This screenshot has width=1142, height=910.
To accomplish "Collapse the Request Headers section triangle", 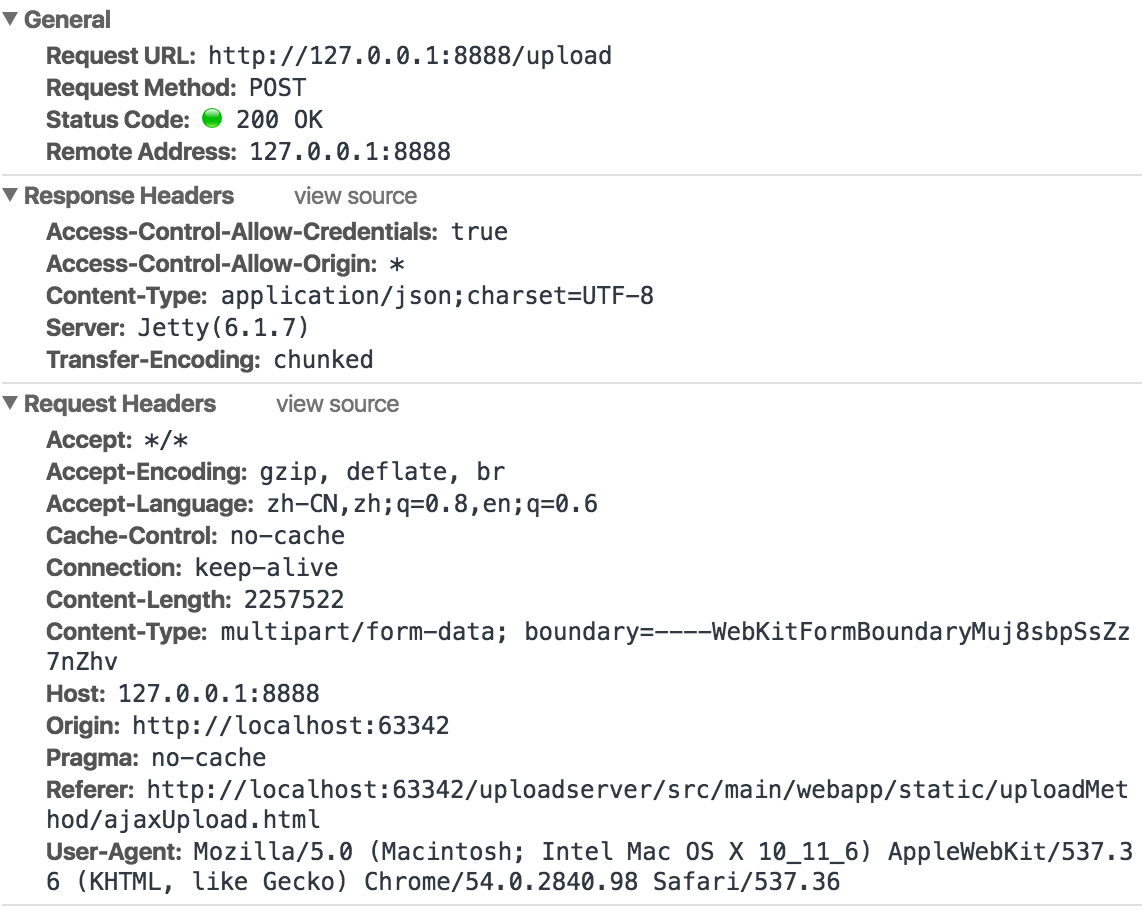I will pos(9,403).
